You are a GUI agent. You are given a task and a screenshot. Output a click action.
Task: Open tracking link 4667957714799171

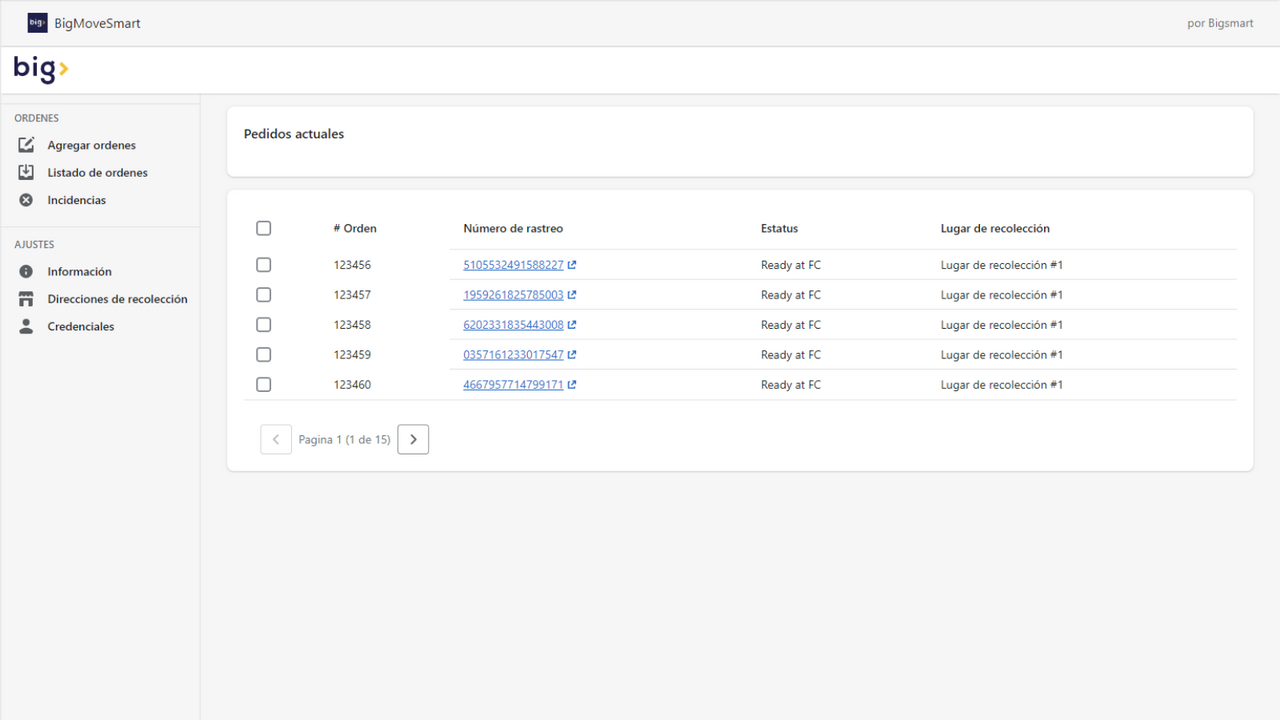click(513, 385)
